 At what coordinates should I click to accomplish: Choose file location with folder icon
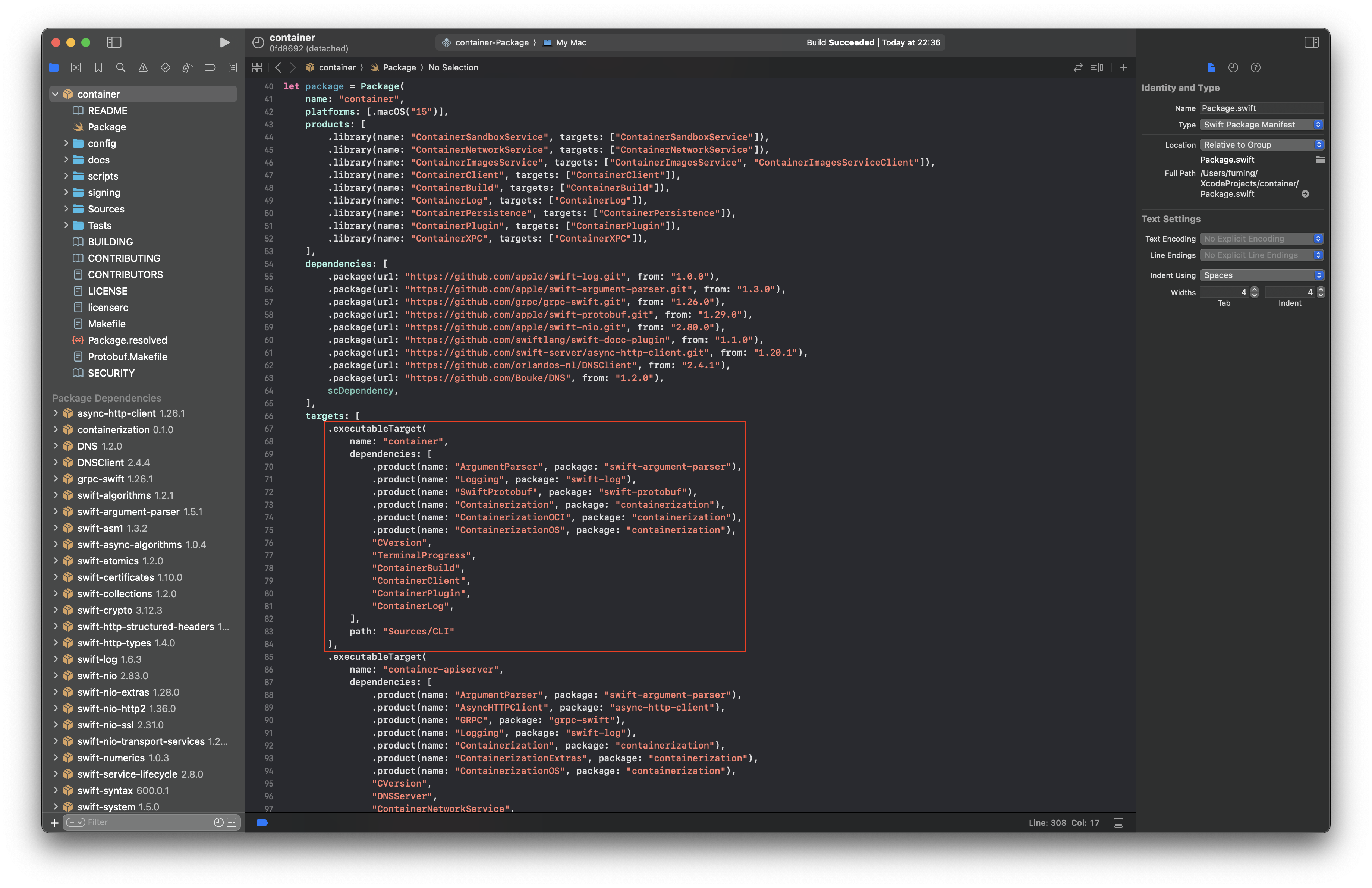pyautogui.click(x=1320, y=160)
